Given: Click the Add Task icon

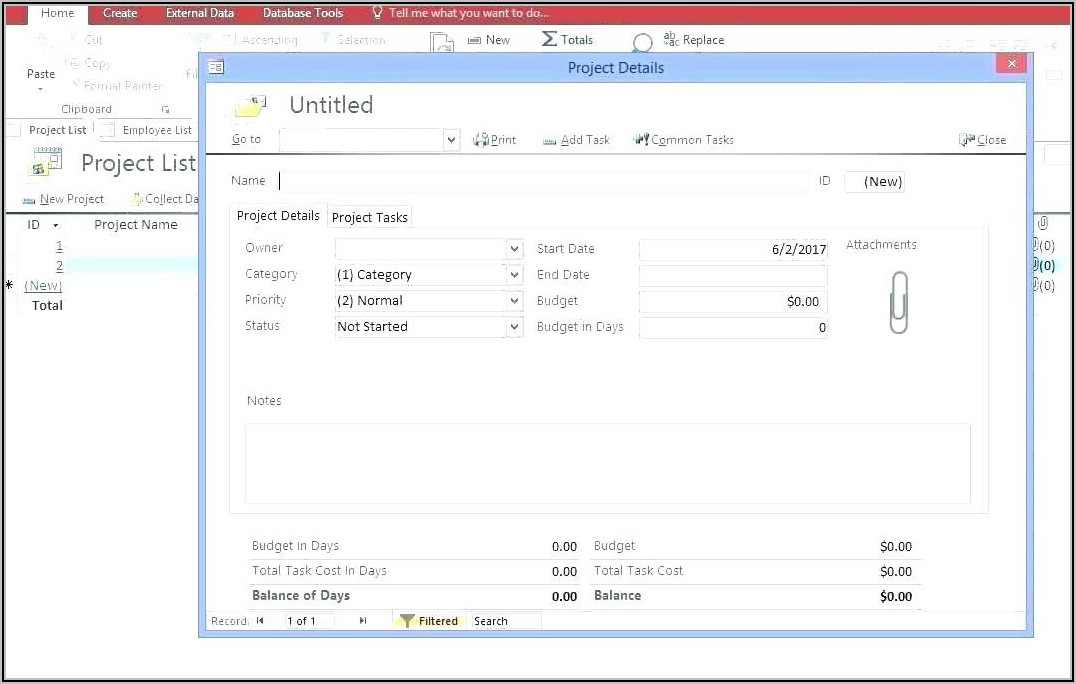Looking at the screenshot, I should [550, 141].
